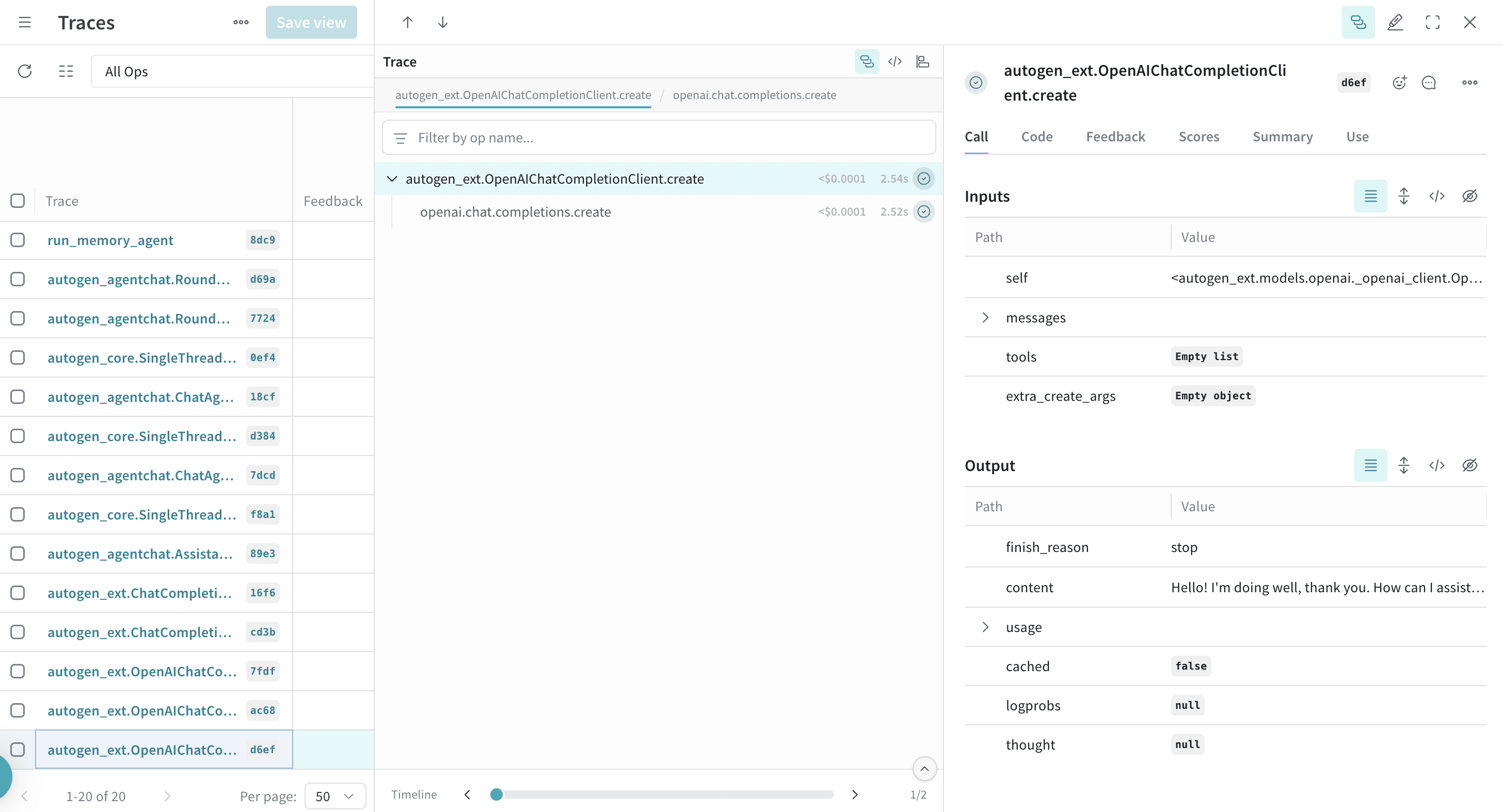
Task: Check the d6ef trace row checkbox
Action: point(18,749)
